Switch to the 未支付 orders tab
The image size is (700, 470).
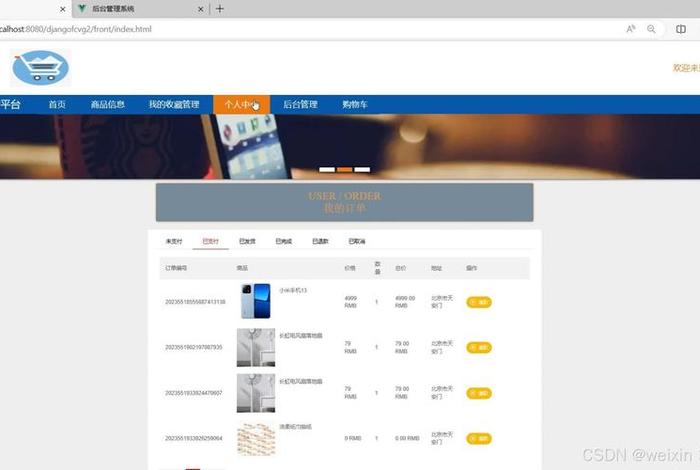[x=175, y=241]
